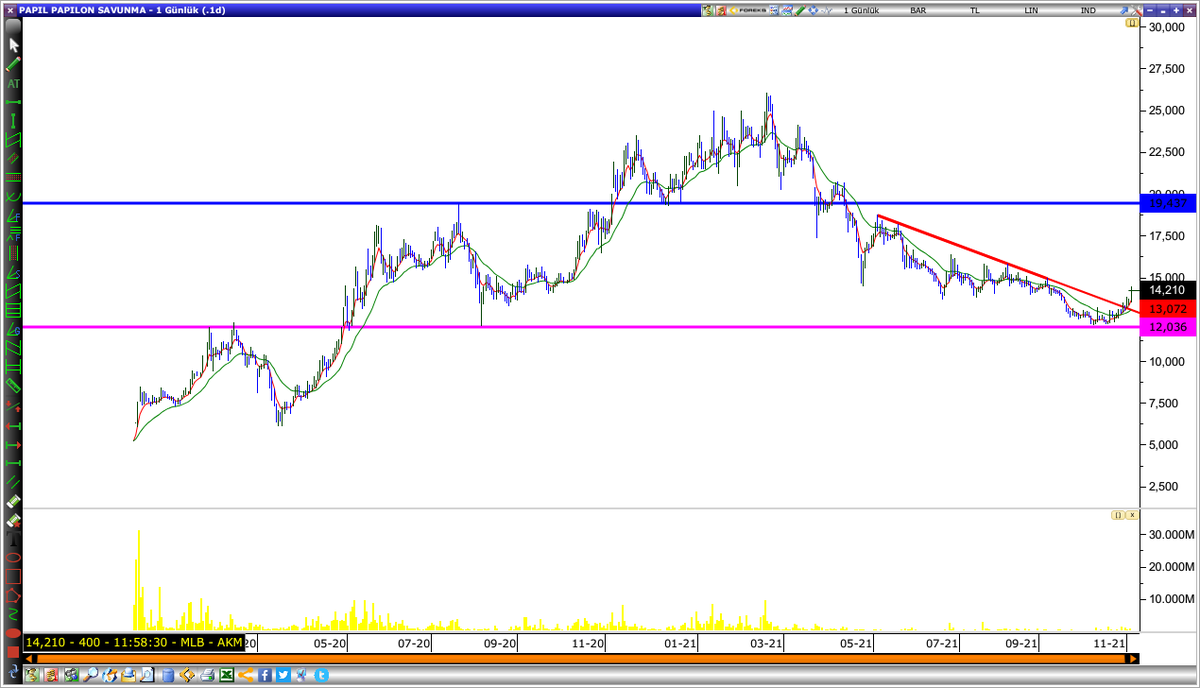The width and height of the screenshot is (1200, 688).
Task: Switch currency display to TL
Action: click(975, 10)
